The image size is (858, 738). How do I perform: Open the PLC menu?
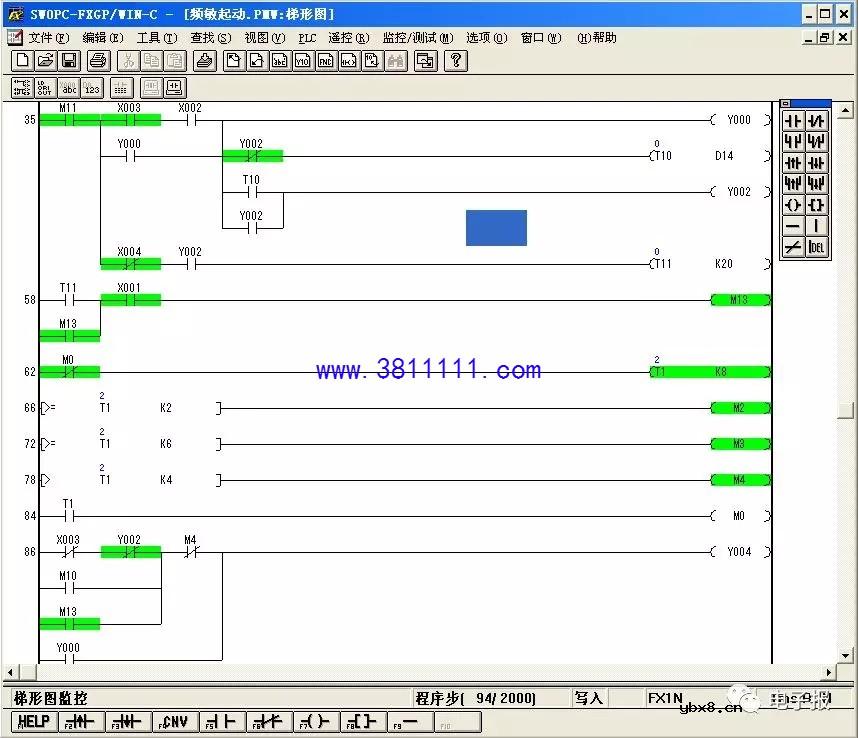click(x=307, y=38)
